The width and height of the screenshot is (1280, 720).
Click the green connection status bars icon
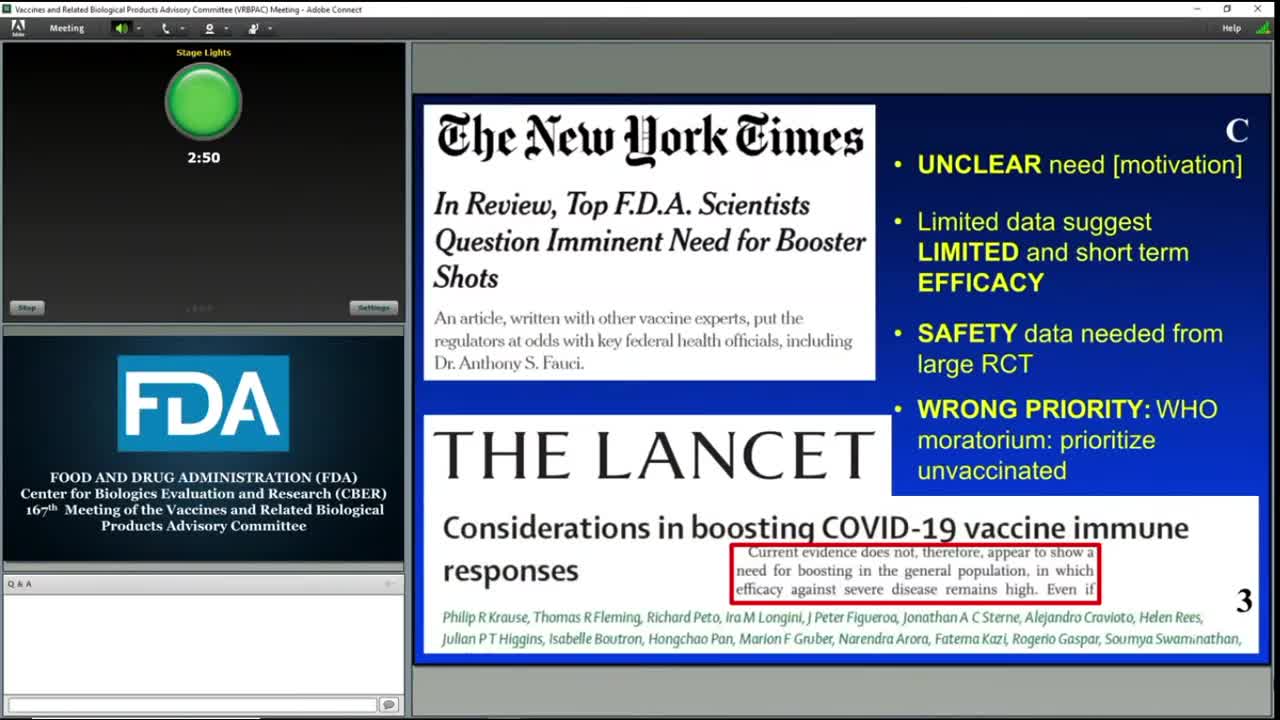click(1263, 28)
